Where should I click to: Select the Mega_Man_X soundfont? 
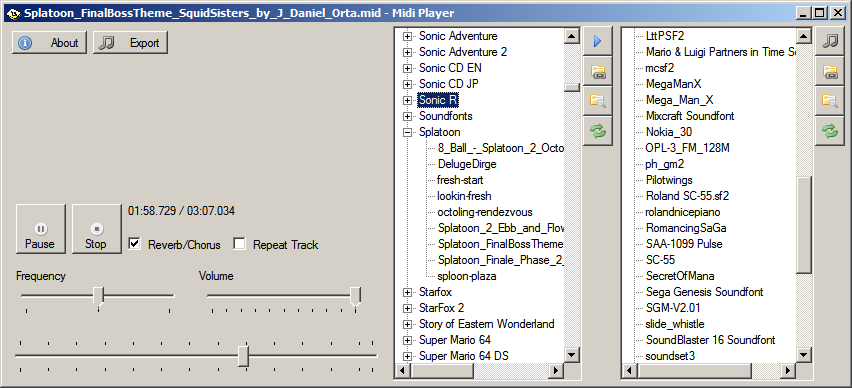[680, 101]
